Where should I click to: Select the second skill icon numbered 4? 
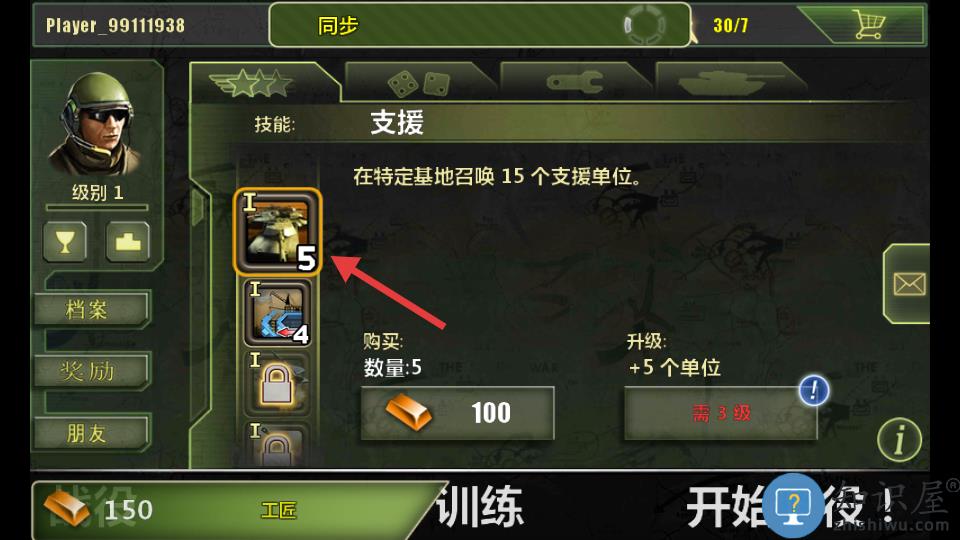[277, 313]
